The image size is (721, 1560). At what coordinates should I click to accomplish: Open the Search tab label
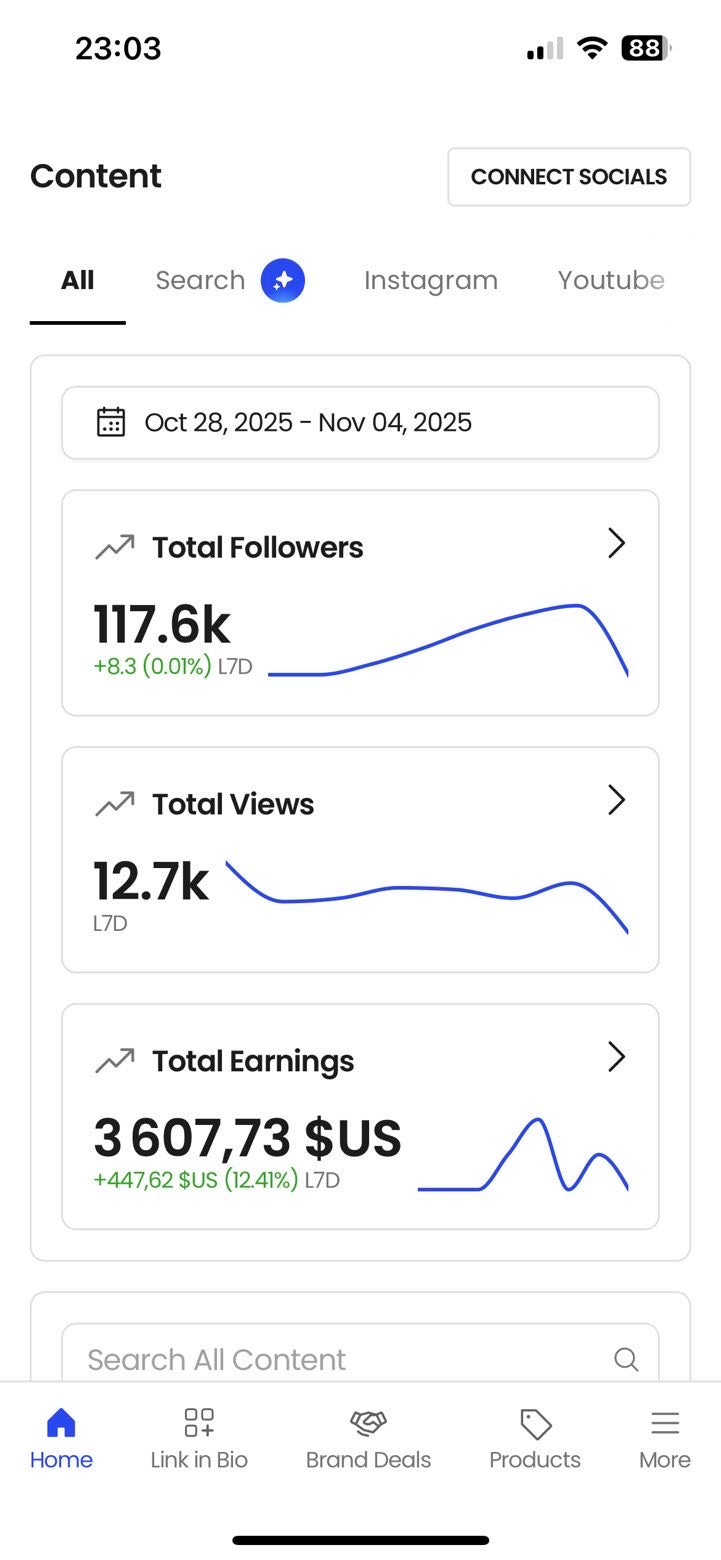(x=200, y=280)
